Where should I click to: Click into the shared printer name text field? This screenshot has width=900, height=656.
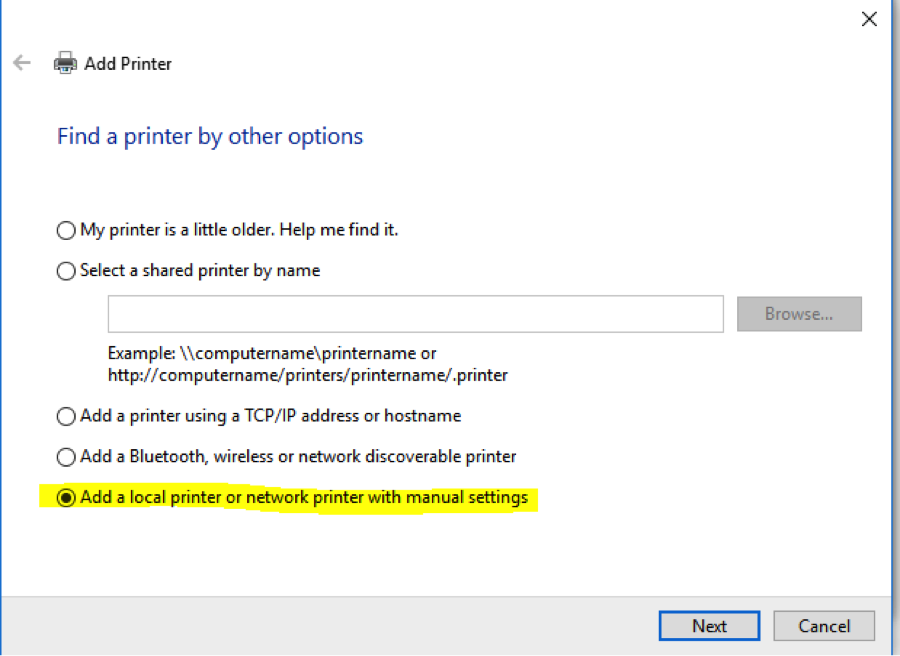[415, 314]
